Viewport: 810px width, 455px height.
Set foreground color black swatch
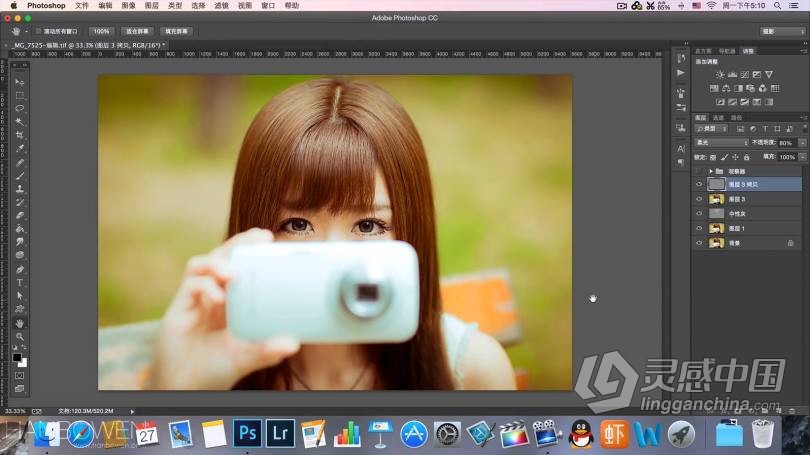(17, 357)
